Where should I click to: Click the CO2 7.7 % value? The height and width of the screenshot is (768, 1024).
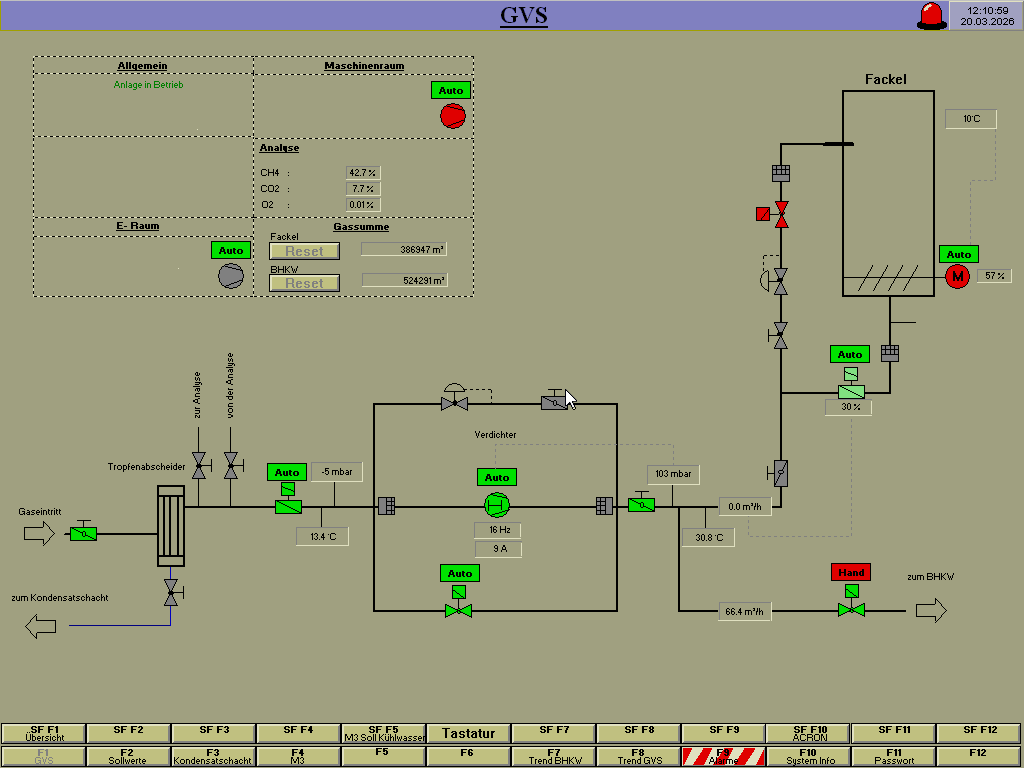(x=363, y=189)
